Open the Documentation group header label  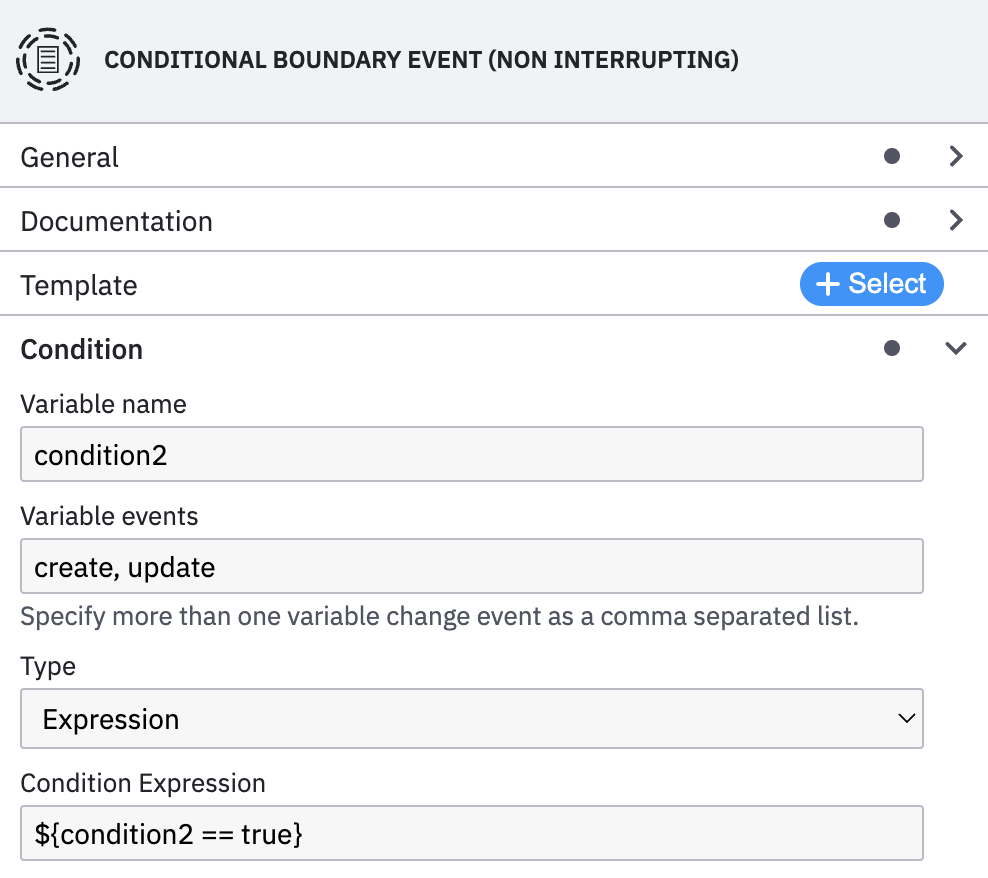click(117, 221)
